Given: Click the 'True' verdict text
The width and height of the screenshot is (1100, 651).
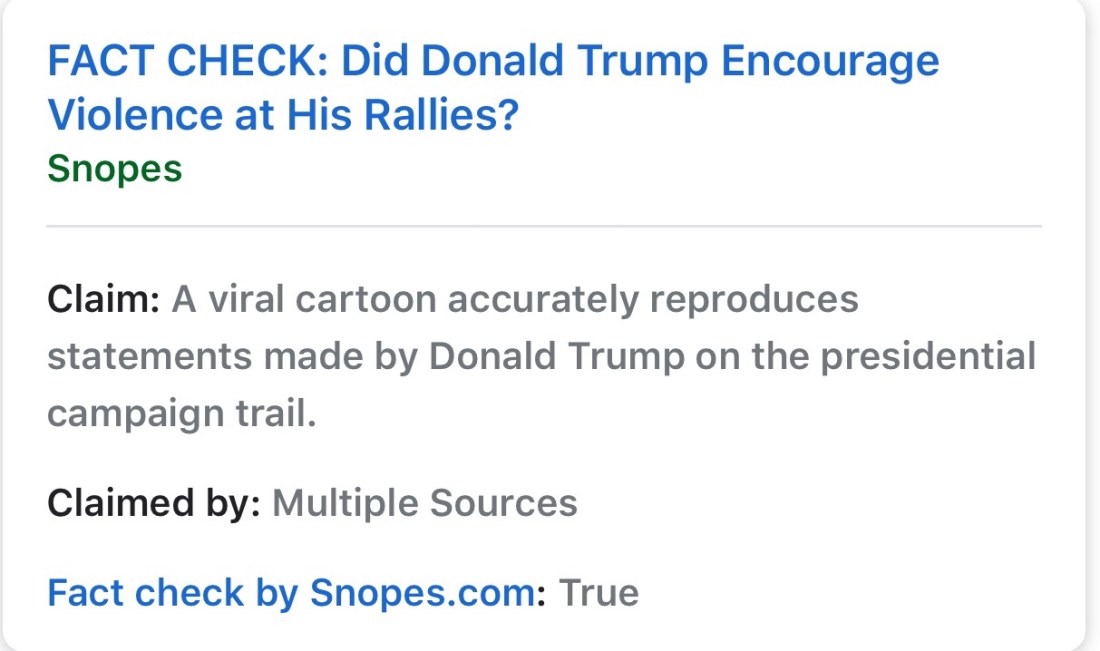Looking at the screenshot, I should point(598,593).
